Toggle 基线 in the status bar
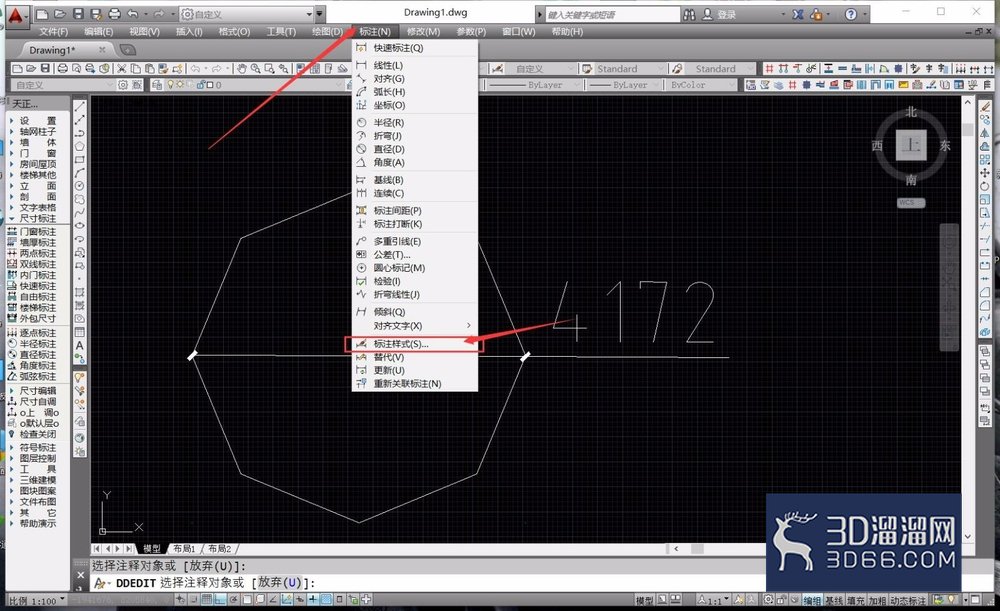Viewport: 1000px width, 611px height. (x=834, y=600)
